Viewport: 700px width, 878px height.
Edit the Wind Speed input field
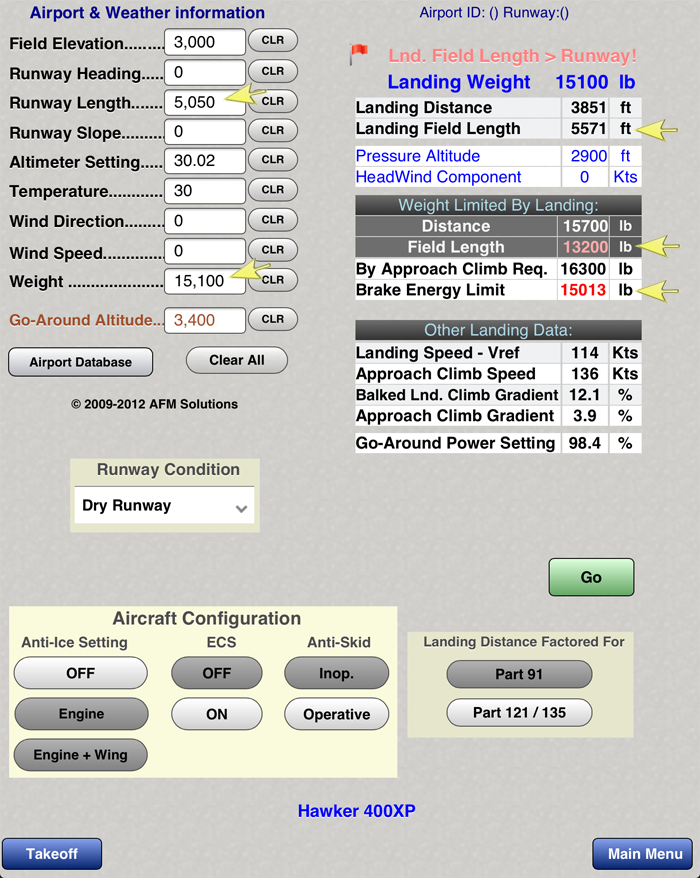(x=205, y=251)
